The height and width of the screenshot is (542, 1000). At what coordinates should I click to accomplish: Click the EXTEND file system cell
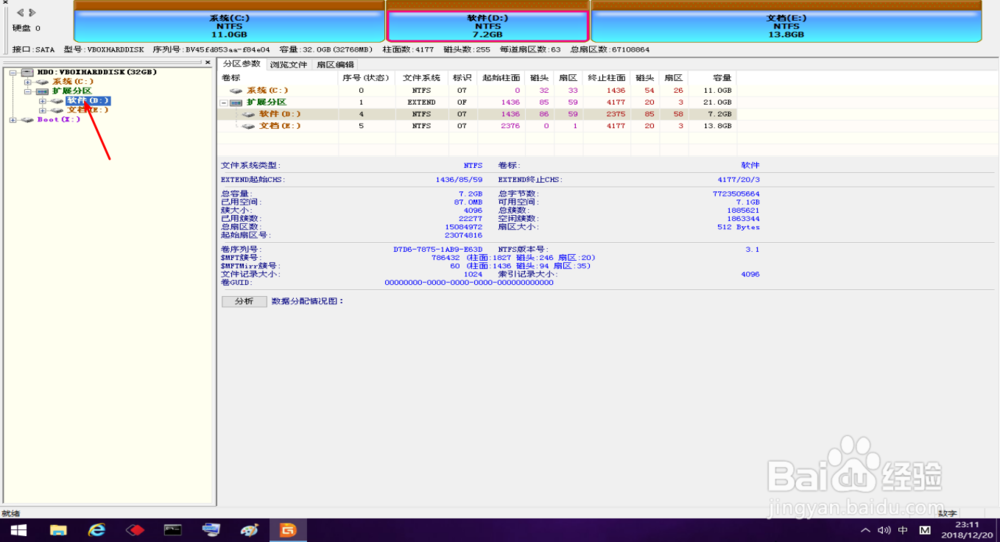[x=421, y=103]
